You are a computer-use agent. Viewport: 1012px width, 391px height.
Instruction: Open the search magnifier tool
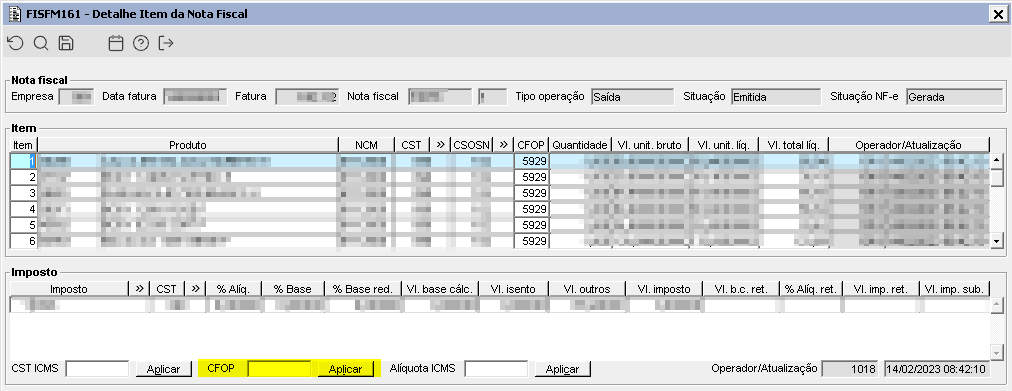(x=41, y=43)
